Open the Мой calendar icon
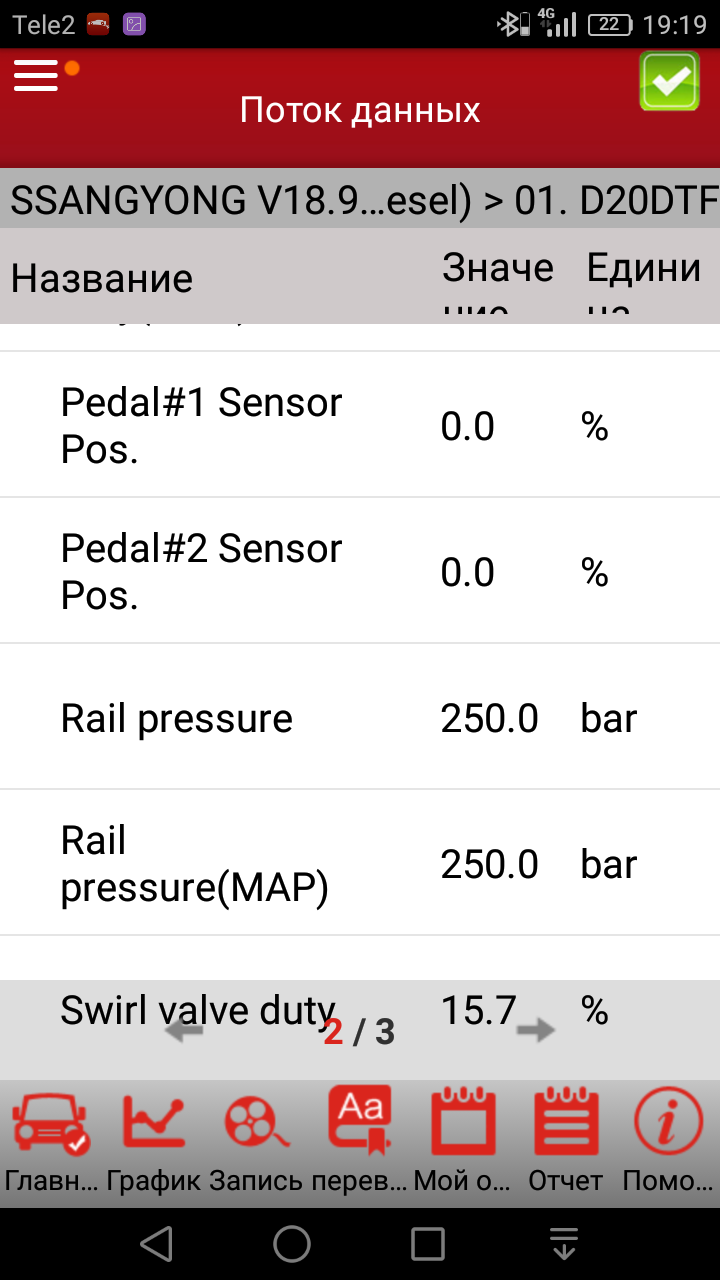This screenshot has height=1280, width=720. [463, 1125]
